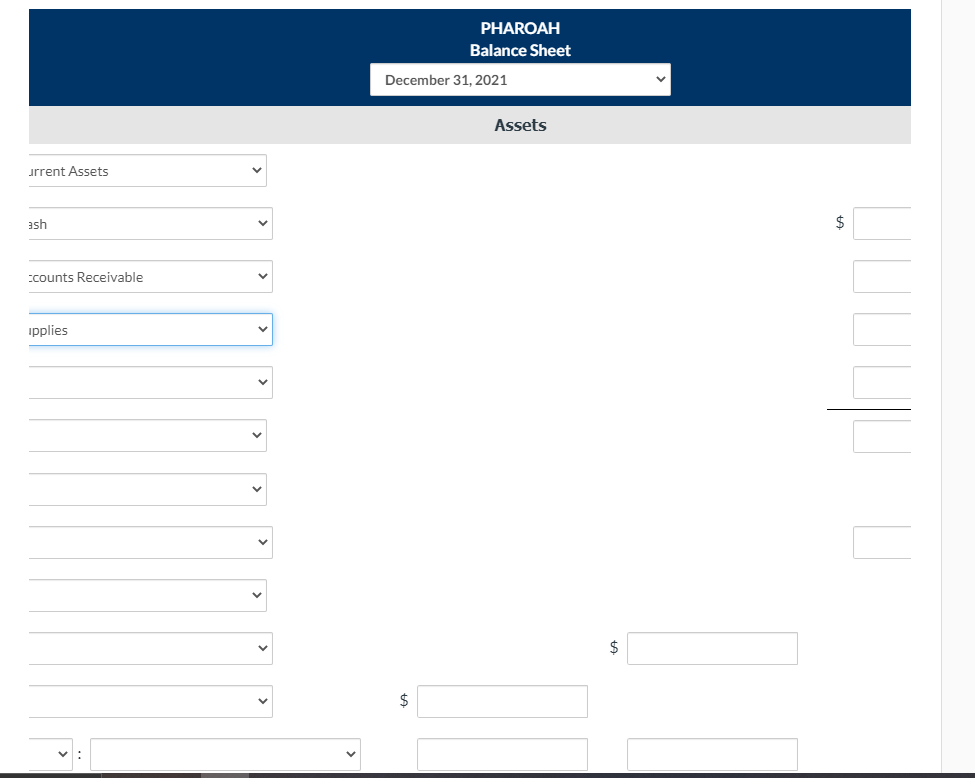Image resolution: width=975 pixels, height=778 pixels.
Task: Expand the Cash account dropdown
Action: [x=150, y=223]
